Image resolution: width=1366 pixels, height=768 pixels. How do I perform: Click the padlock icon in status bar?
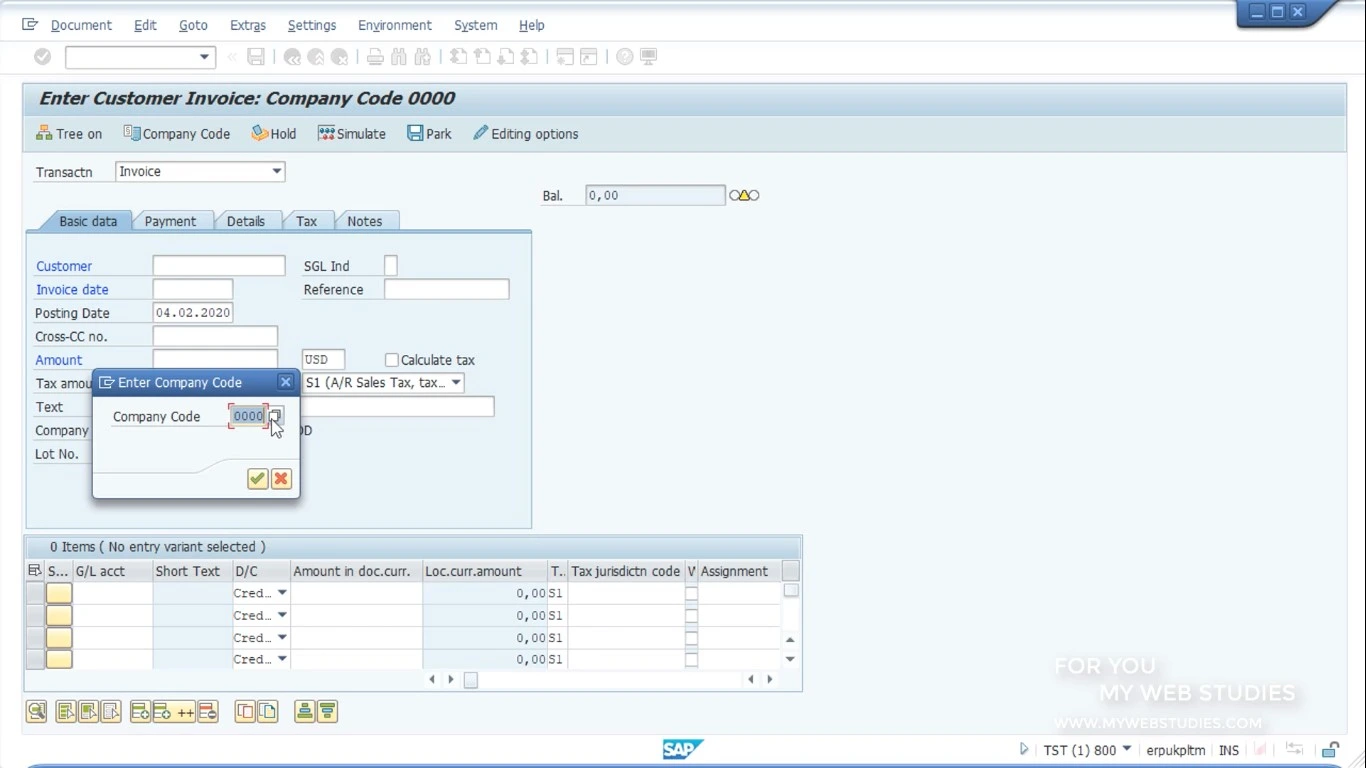pyautogui.click(x=1330, y=749)
